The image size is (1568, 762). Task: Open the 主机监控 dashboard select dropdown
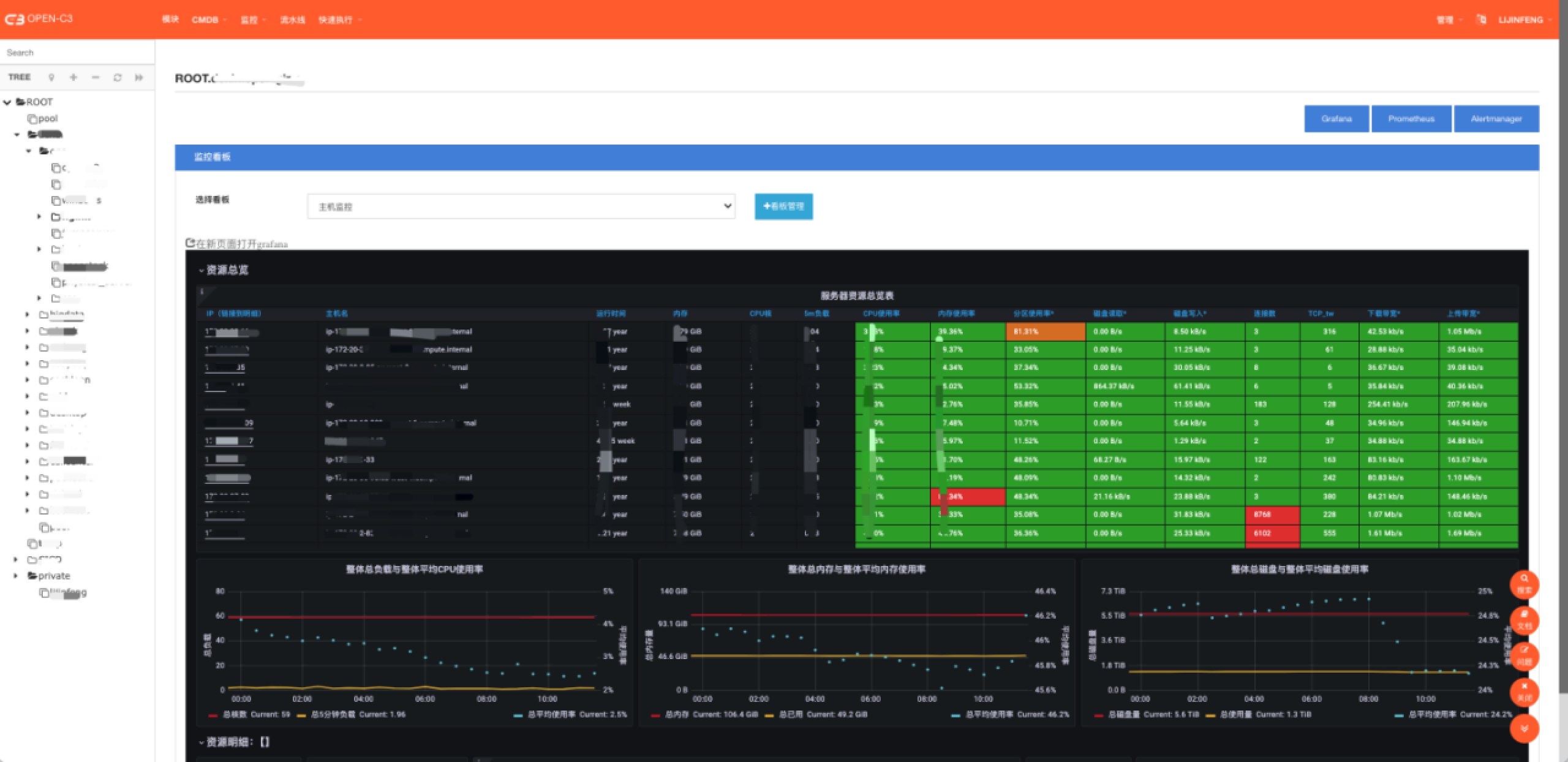(x=521, y=206)
